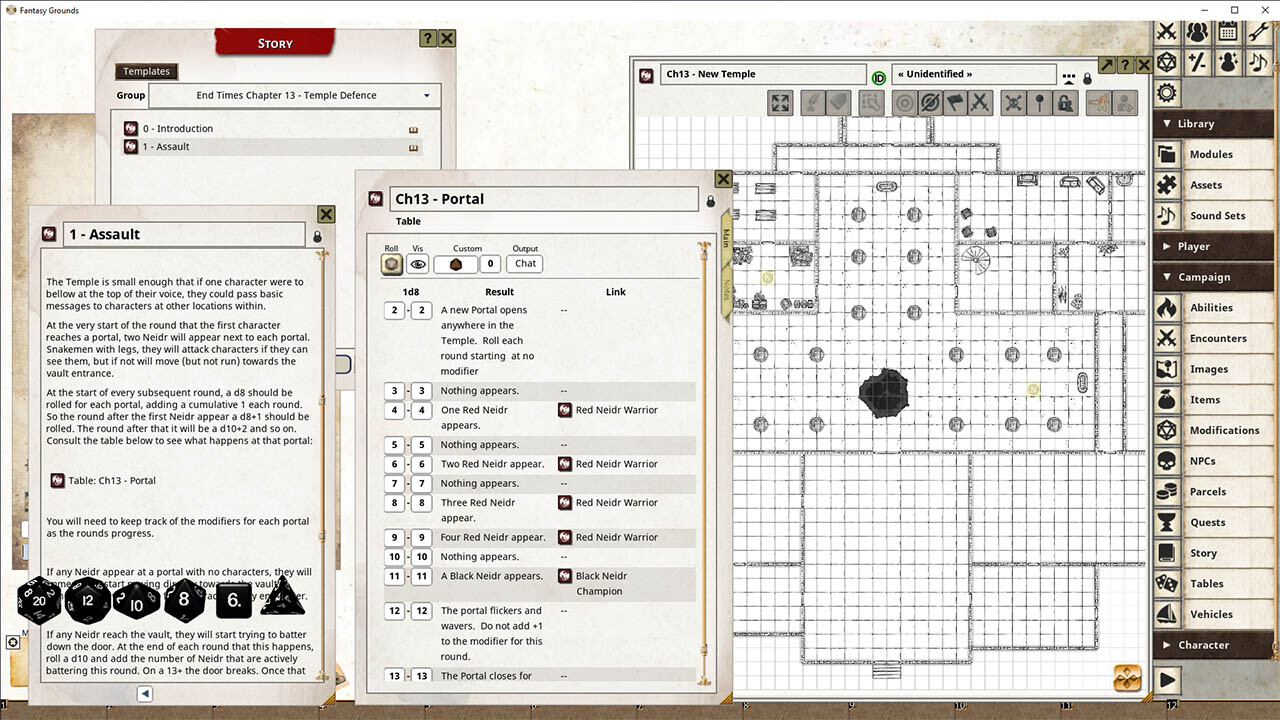Screen dimensions: 1280x720
Task: Expand the Character section in the sidebar
Action: pyautogui.click(x=1212, y=645)
